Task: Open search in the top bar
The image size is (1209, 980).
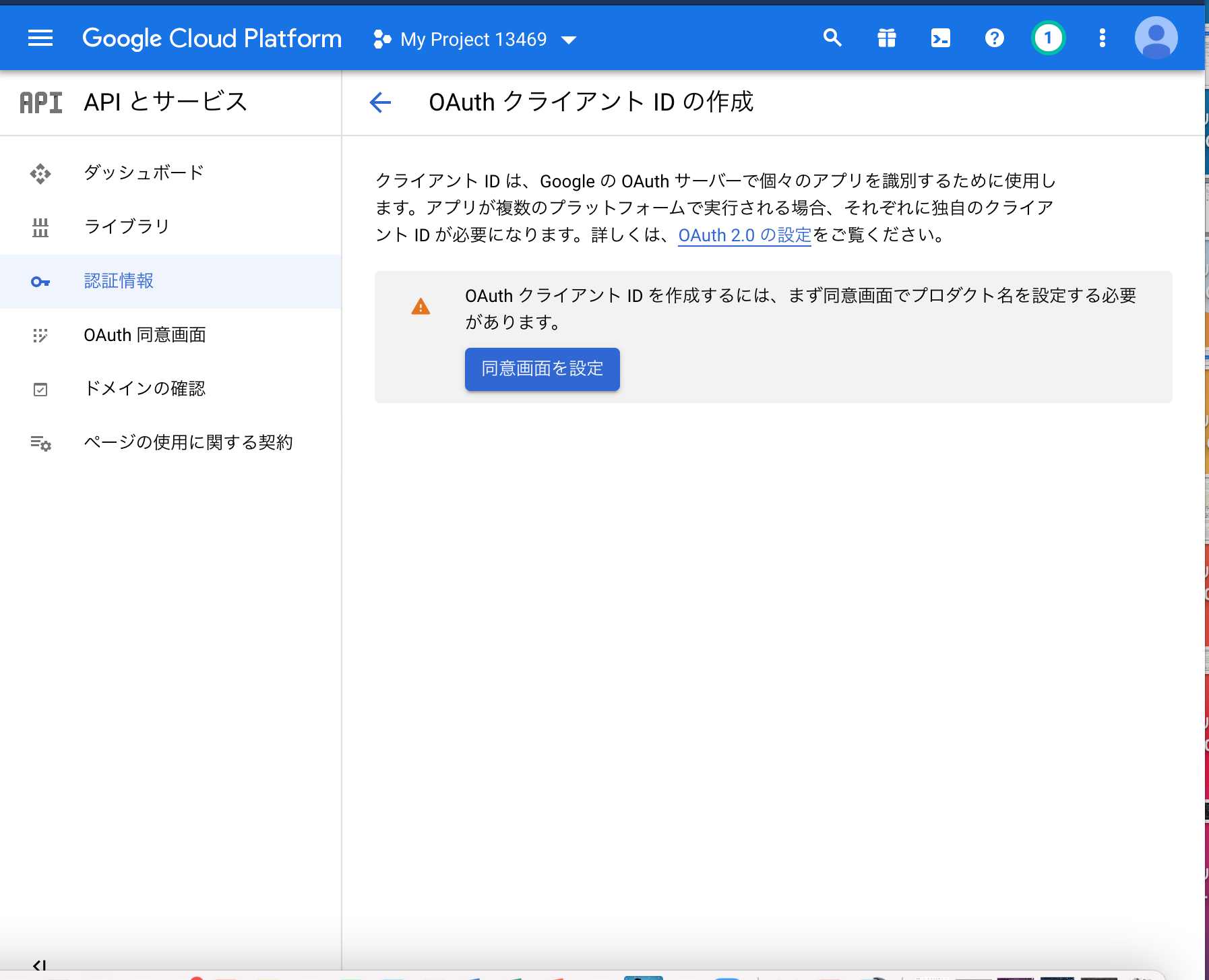Action: click(x=833, y=38)
